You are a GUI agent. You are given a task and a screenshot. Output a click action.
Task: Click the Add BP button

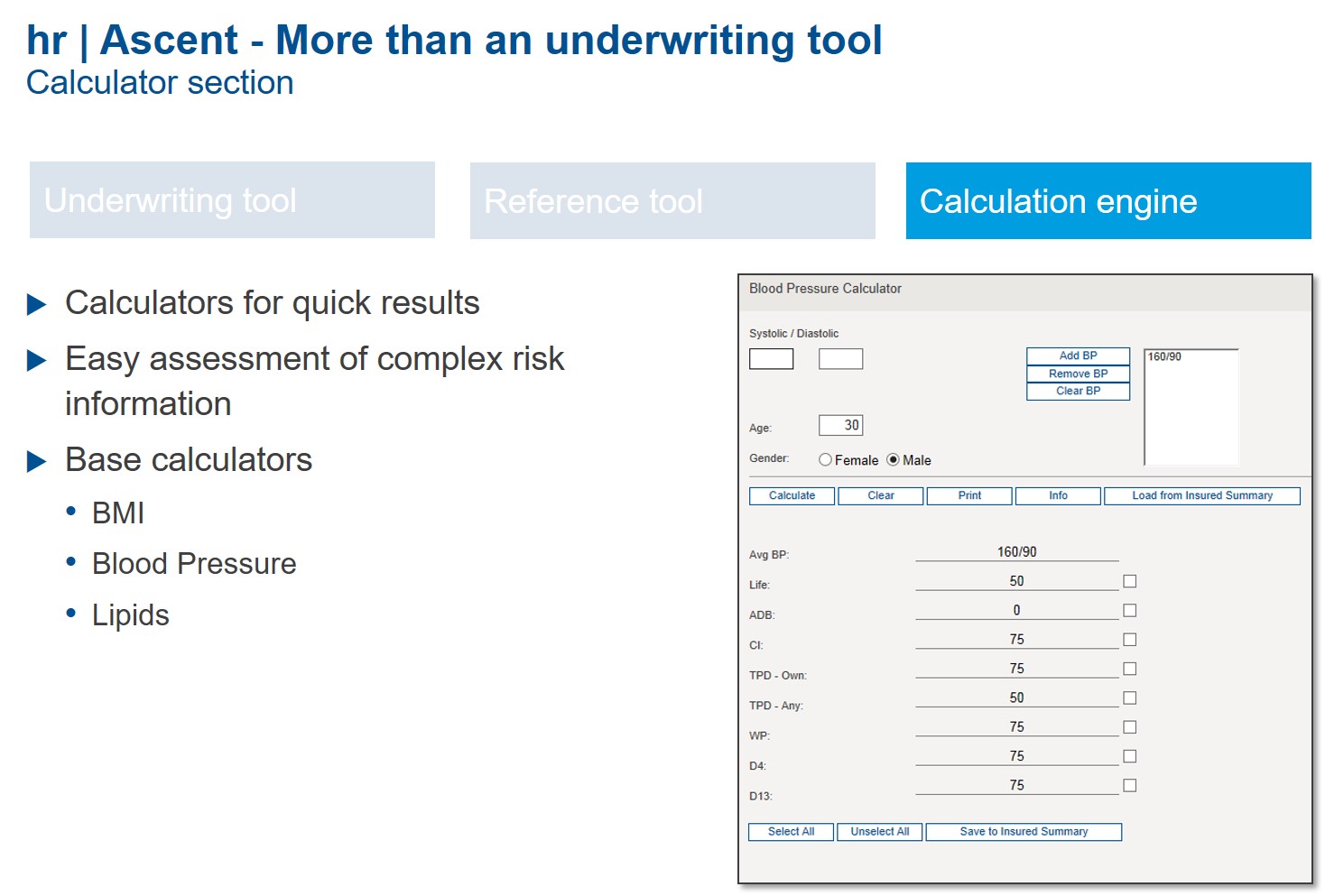[1079, 356]
